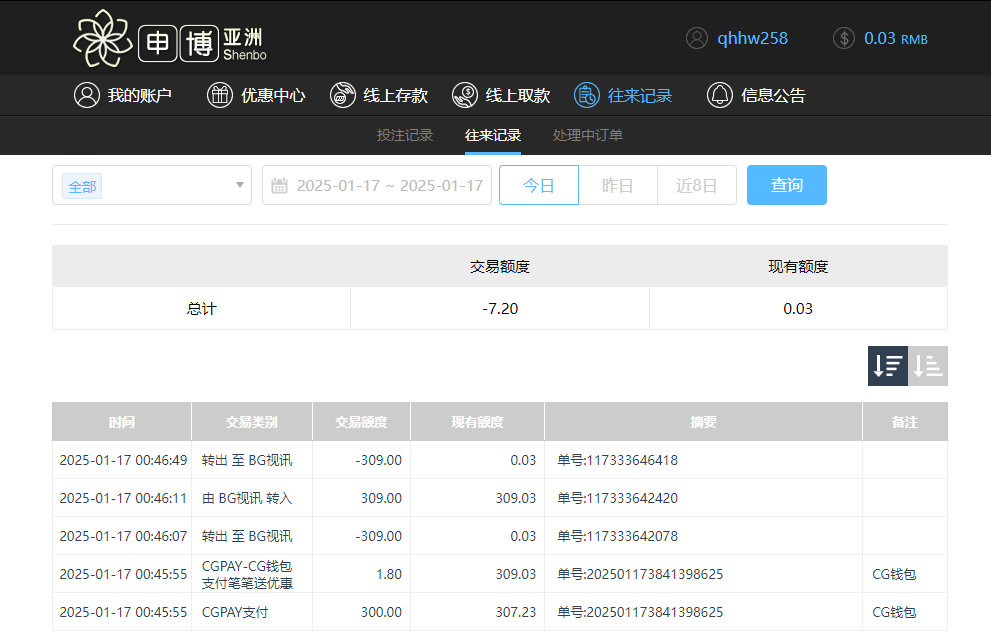991x635 pixels.
Task: Open the 全部 filter dropdown
Action: (151, 185)
